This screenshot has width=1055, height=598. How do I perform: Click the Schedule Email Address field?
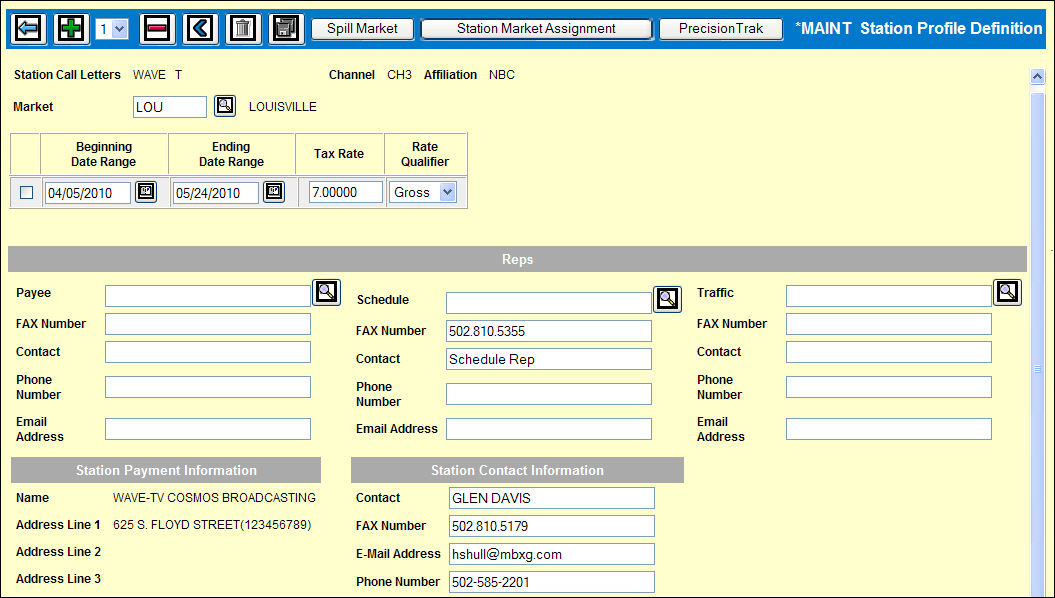(x=549, y=429)
